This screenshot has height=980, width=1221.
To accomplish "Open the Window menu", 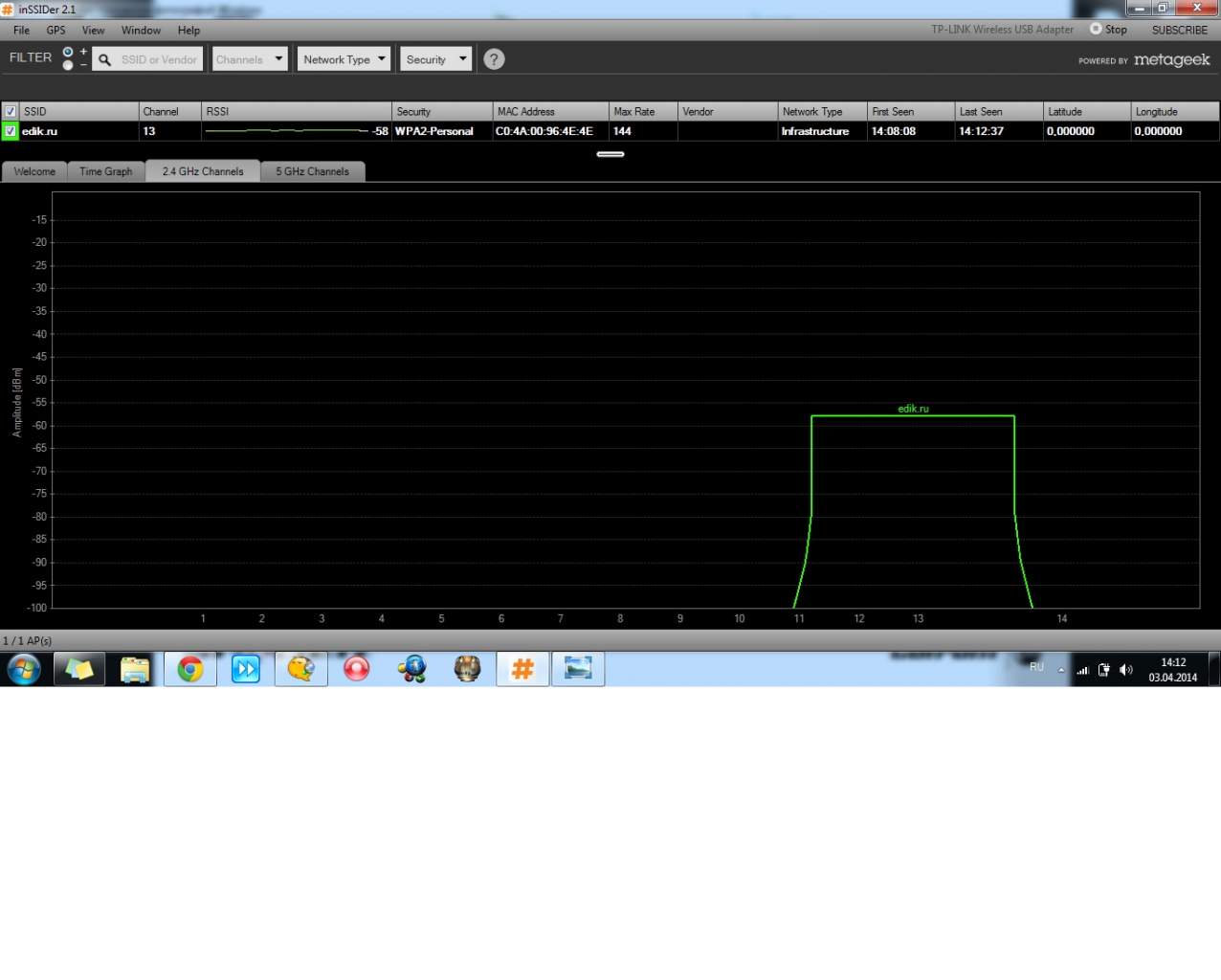I will coord(141,31).
